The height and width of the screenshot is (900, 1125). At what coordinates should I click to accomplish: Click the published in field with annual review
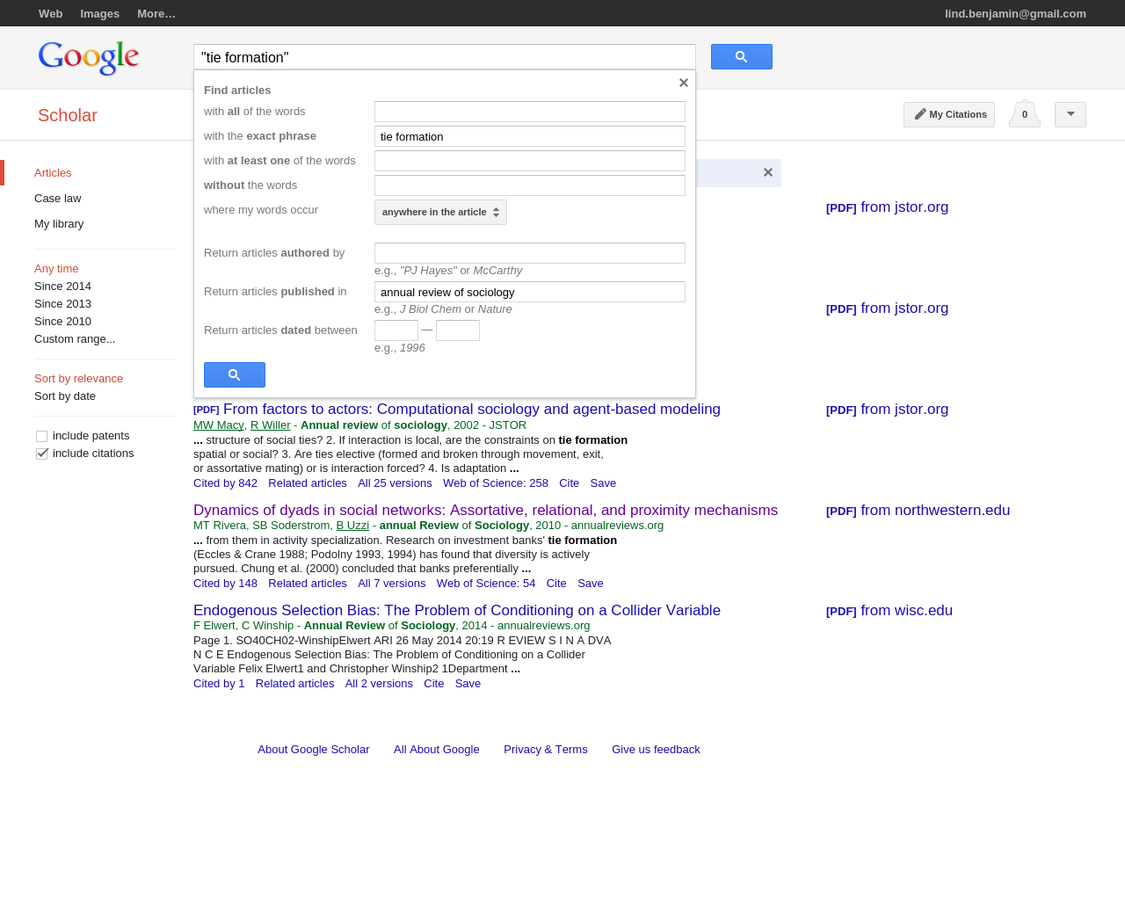click(529, 291)
